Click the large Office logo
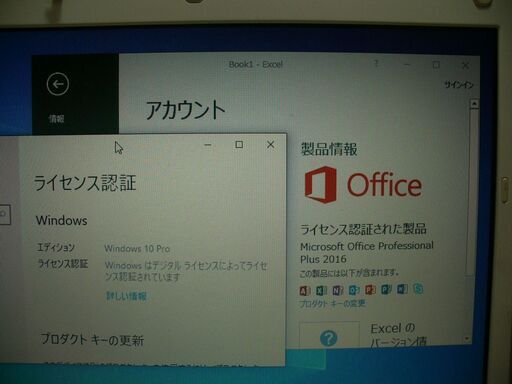Screen dimensions: 512x384 (363, 185)
